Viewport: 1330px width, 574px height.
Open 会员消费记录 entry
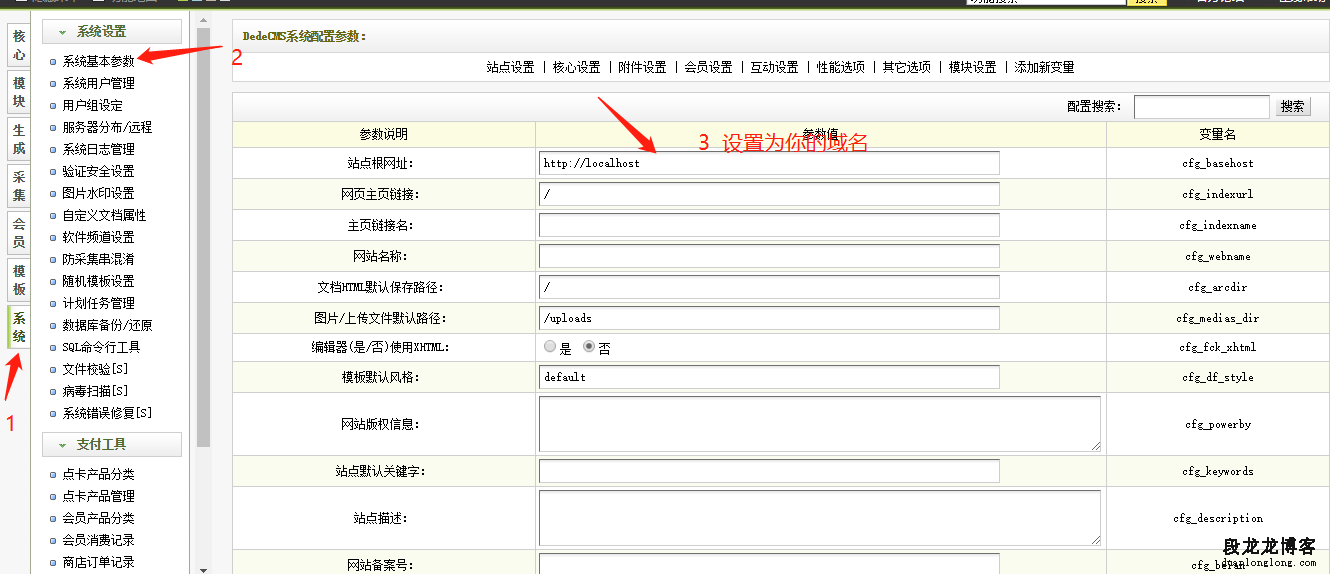(x=98, y=540)
